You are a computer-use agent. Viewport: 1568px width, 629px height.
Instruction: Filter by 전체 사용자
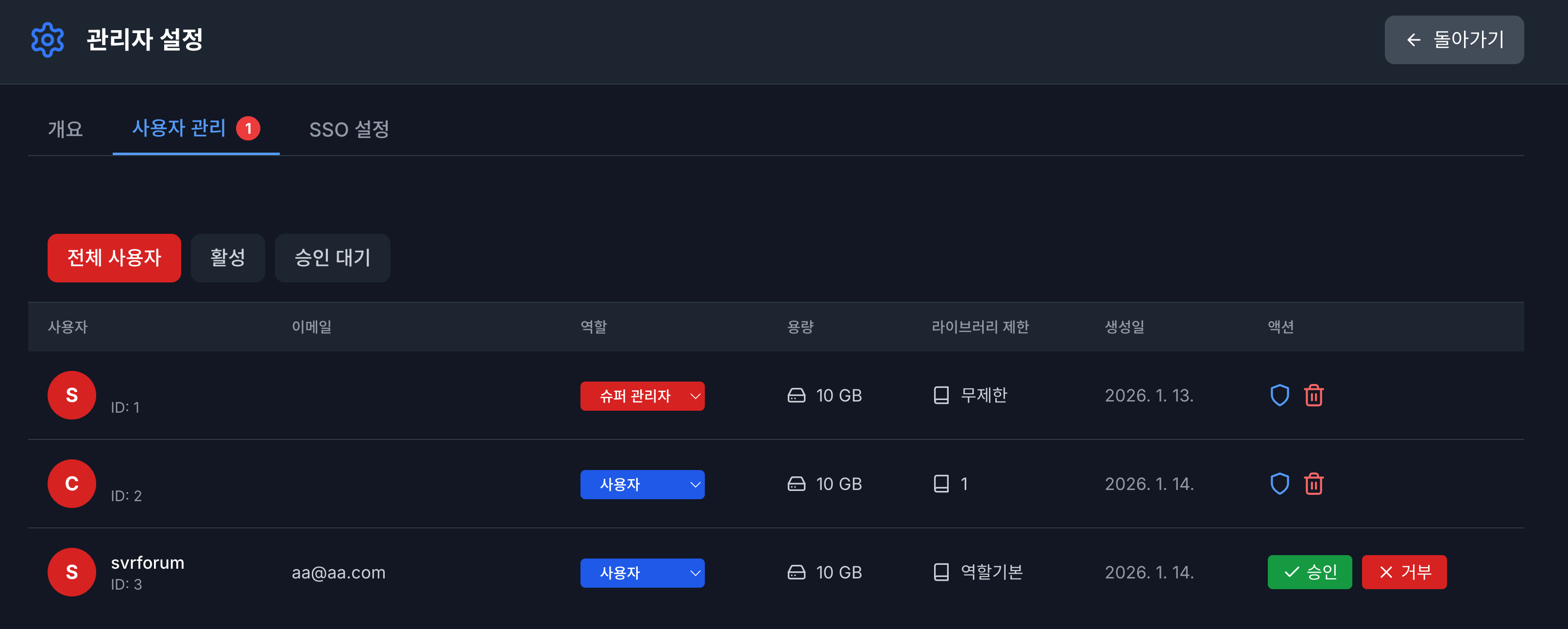tap(114, 258)
